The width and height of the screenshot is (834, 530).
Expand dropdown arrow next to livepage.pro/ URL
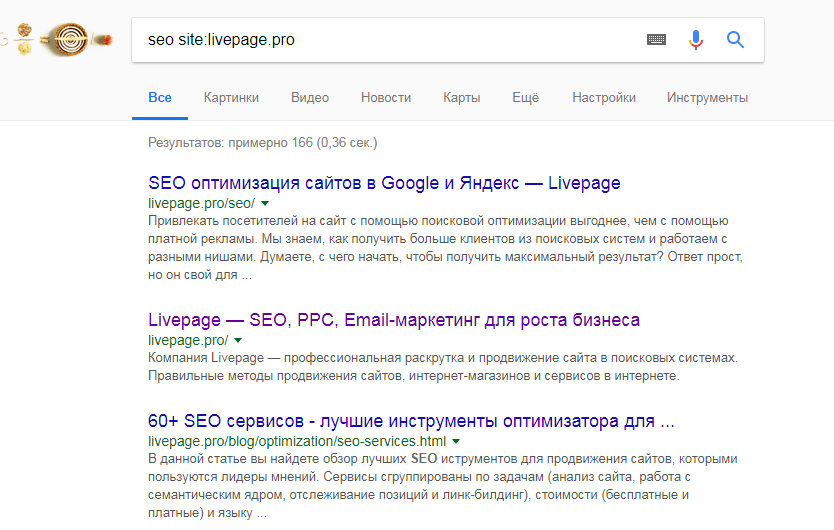(x=238, y=340)
